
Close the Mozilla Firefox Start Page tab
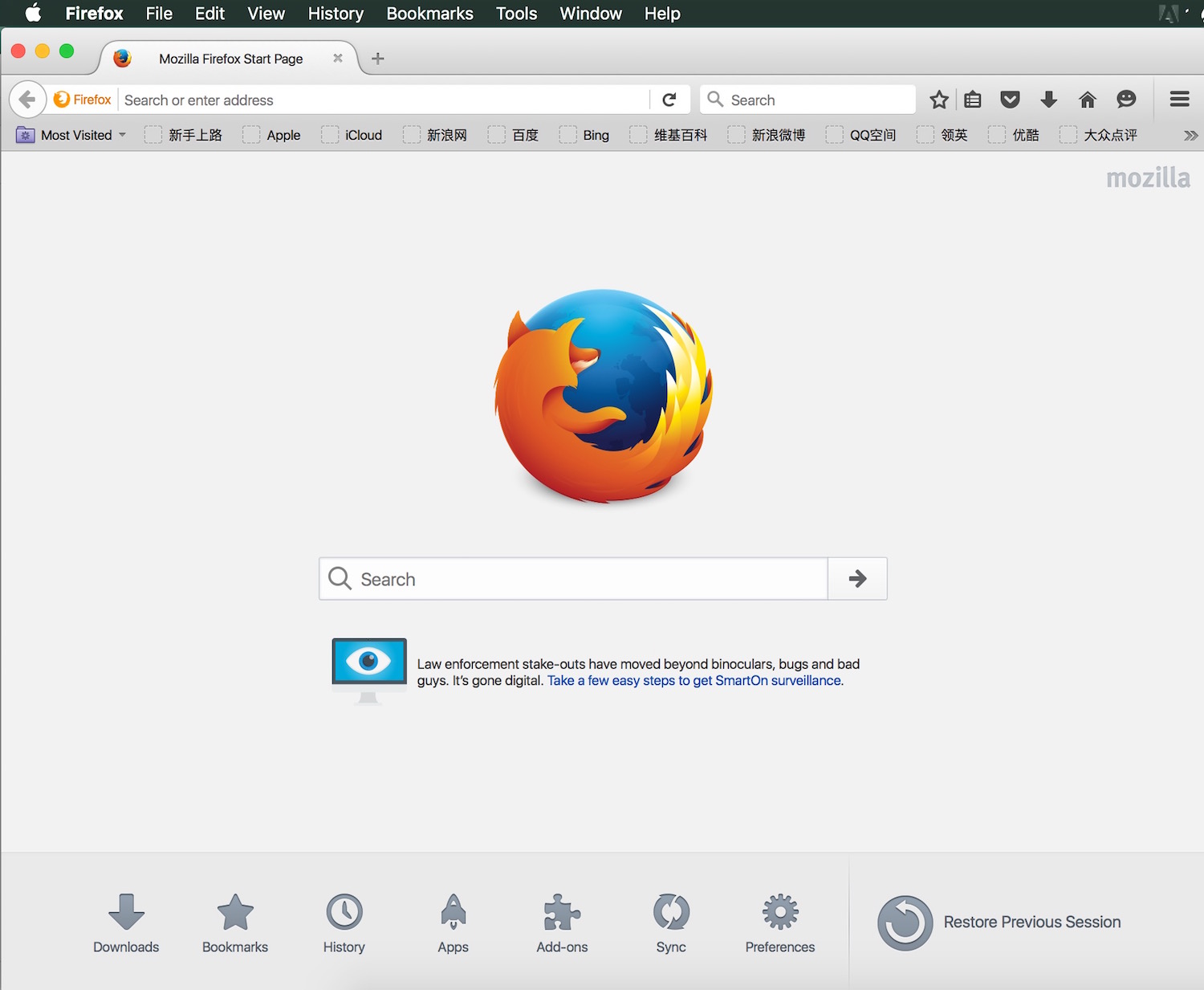point(338,58)
